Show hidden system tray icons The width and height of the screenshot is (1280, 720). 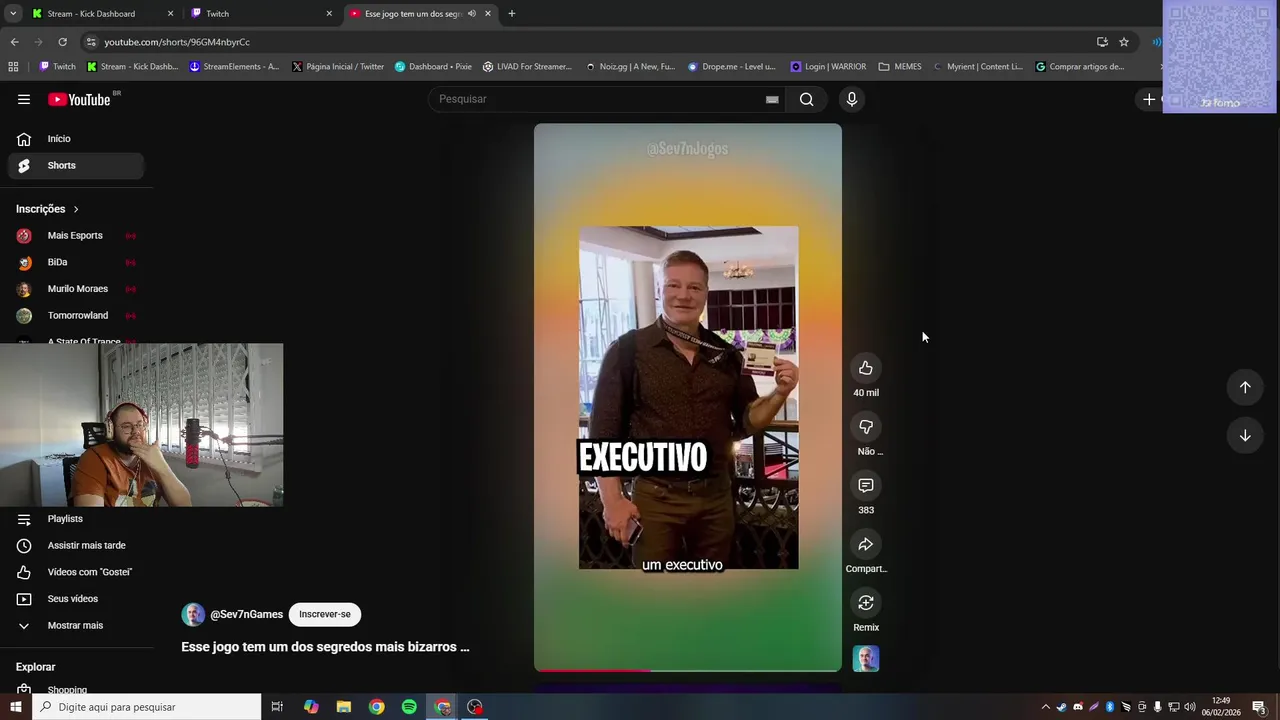tap(1046, 707)
